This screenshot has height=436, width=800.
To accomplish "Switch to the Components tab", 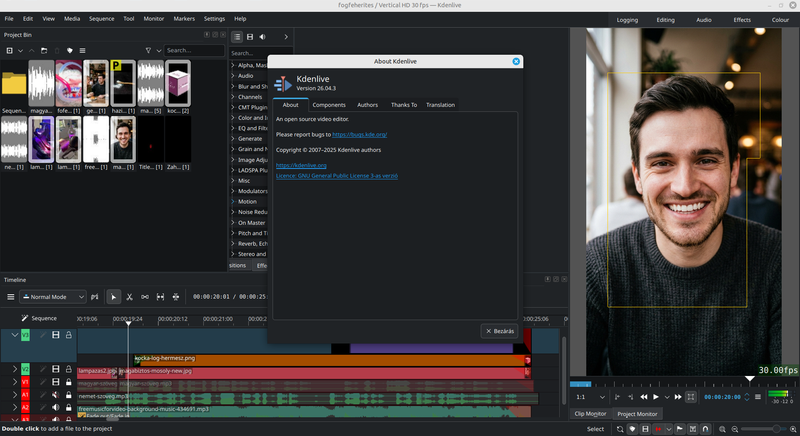I will coord(329,105).
